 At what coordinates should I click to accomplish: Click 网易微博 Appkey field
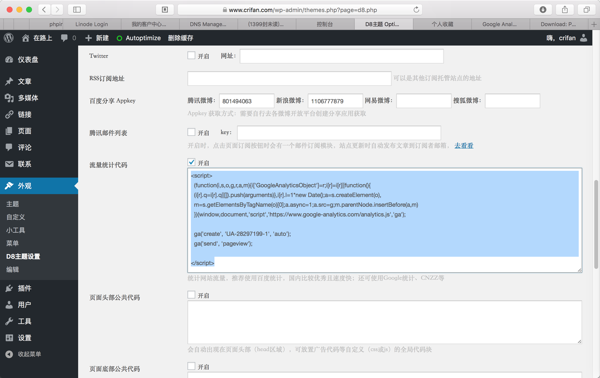424,101
